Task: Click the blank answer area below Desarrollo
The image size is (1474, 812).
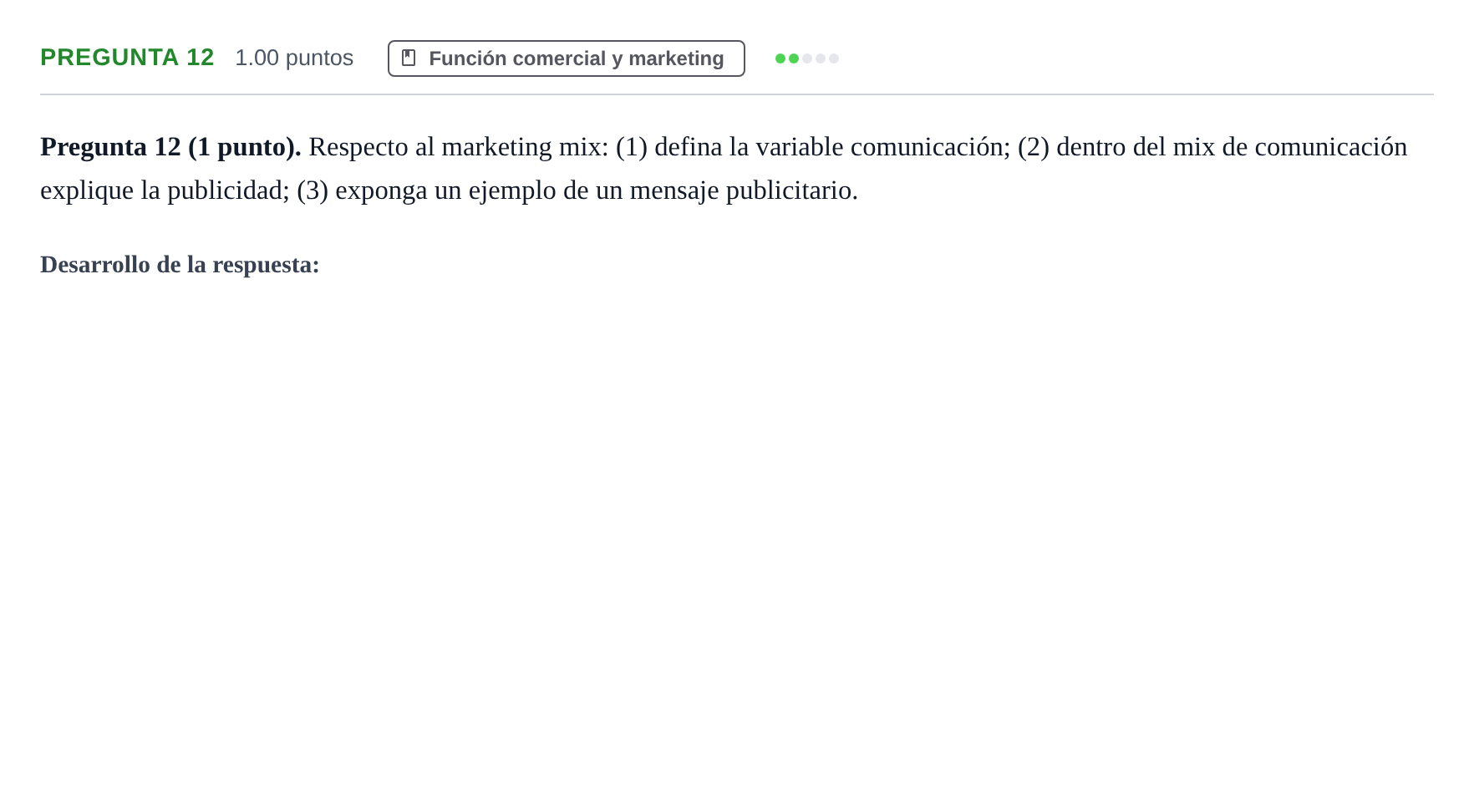Action: pos(737,535)
